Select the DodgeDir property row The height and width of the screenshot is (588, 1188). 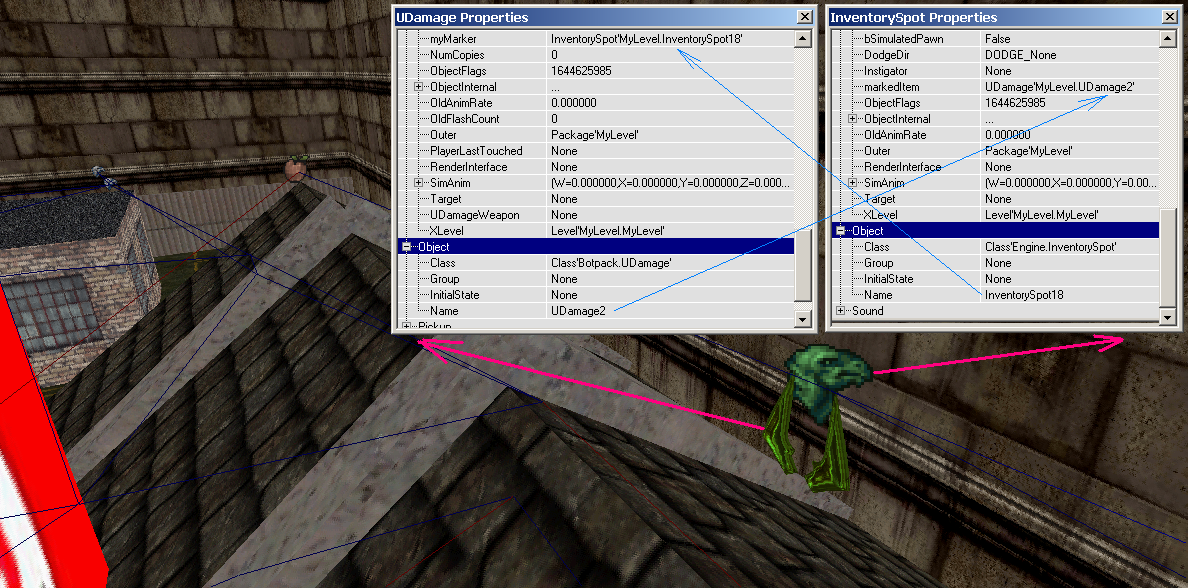click(995, 55)
